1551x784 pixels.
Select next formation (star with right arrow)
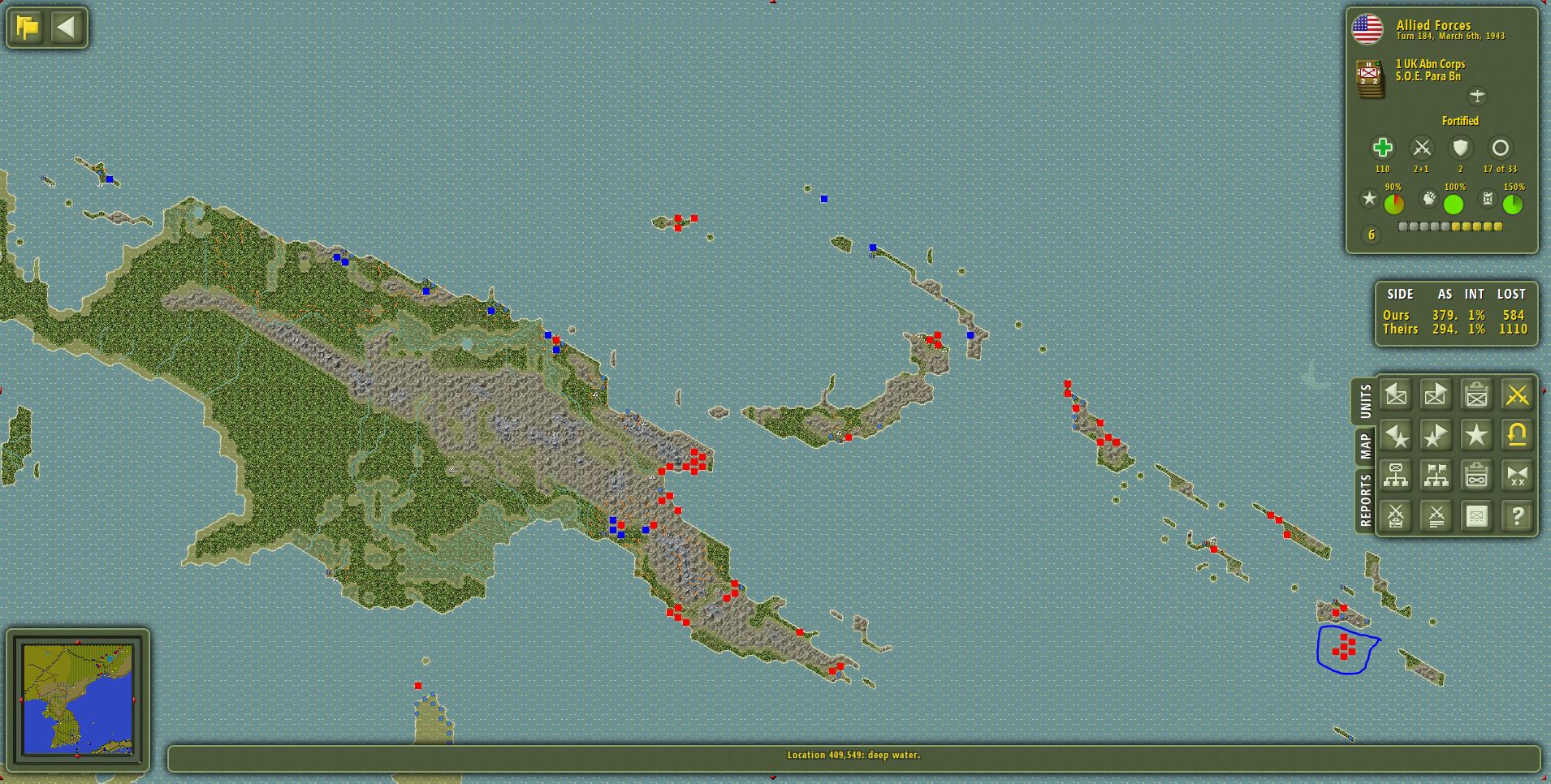[x=1436, y=435]
